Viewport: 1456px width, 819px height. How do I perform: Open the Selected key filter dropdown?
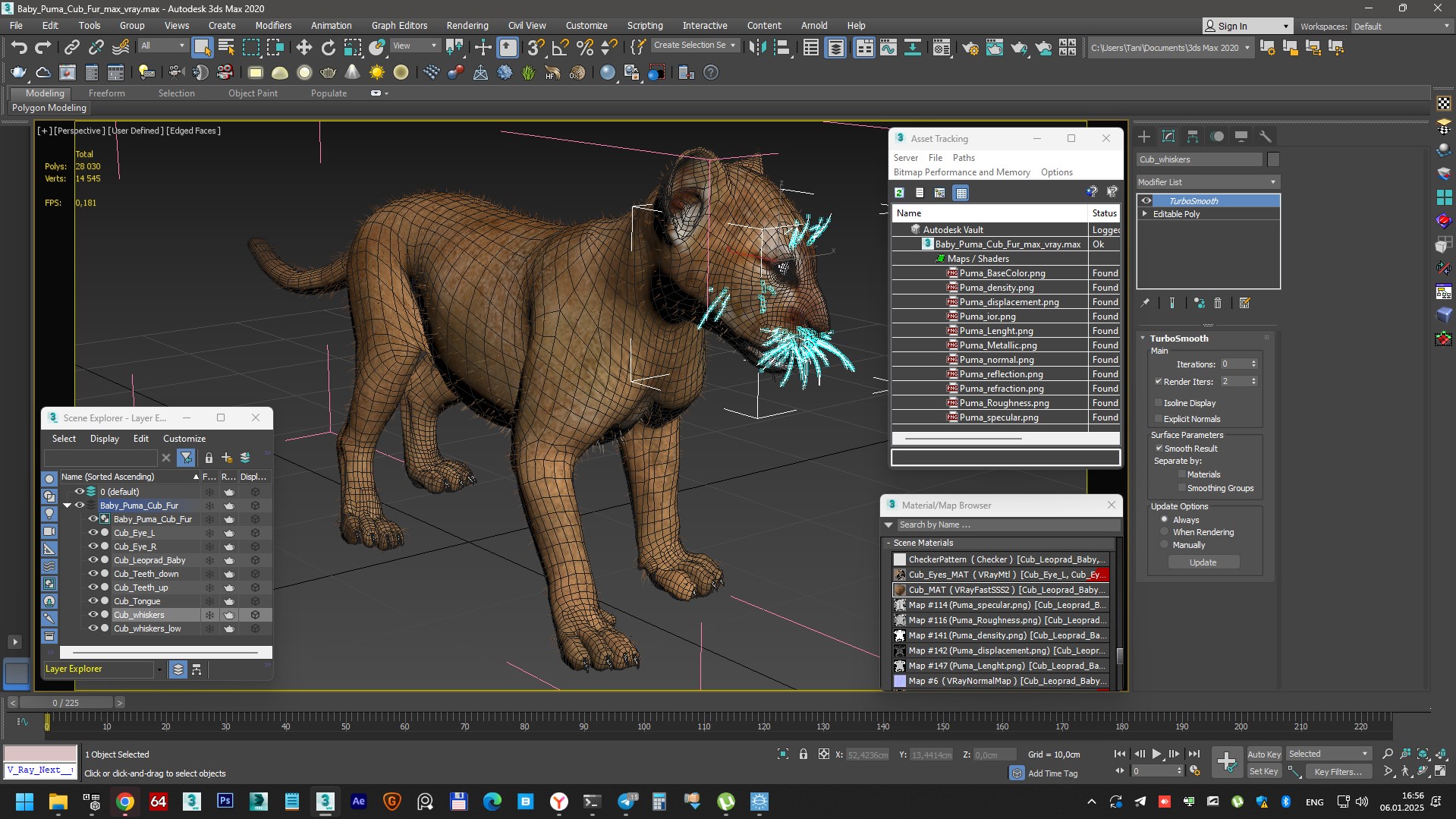(1329, 754)
